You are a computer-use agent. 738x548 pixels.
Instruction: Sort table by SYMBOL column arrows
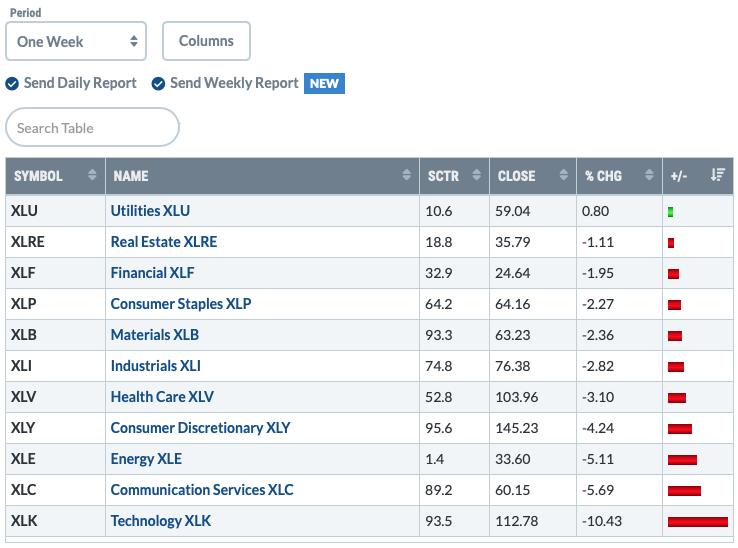point(92,175)
